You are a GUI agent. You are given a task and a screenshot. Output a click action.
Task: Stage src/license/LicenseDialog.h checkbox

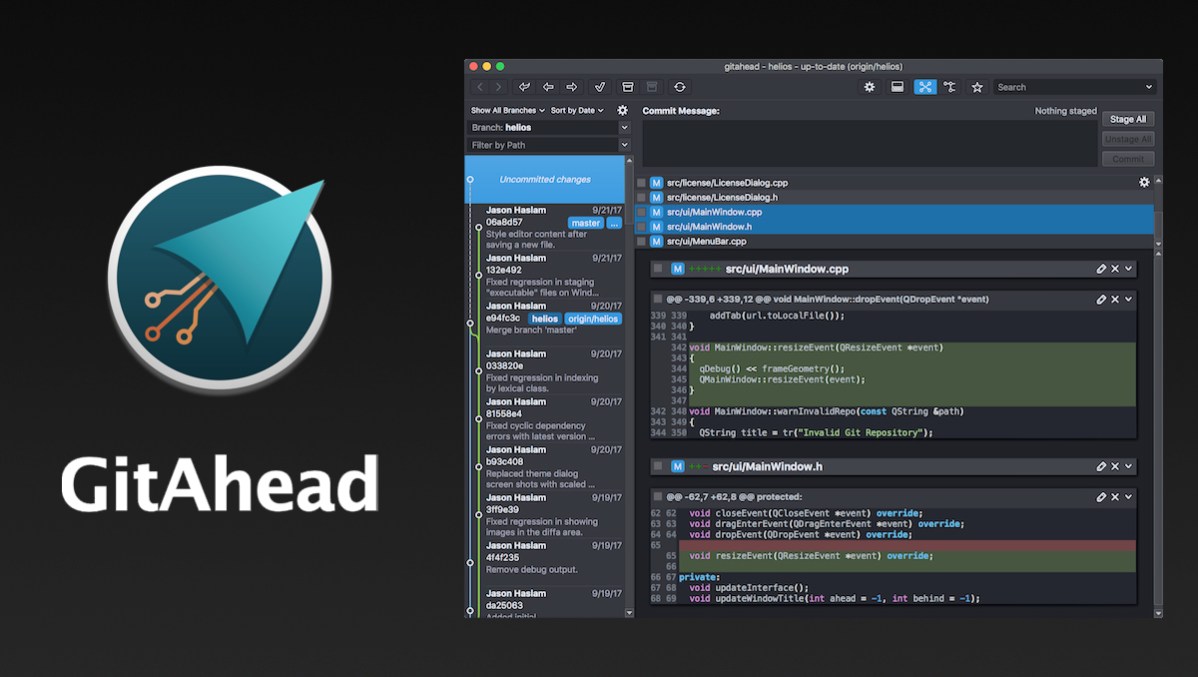(641, 197)
